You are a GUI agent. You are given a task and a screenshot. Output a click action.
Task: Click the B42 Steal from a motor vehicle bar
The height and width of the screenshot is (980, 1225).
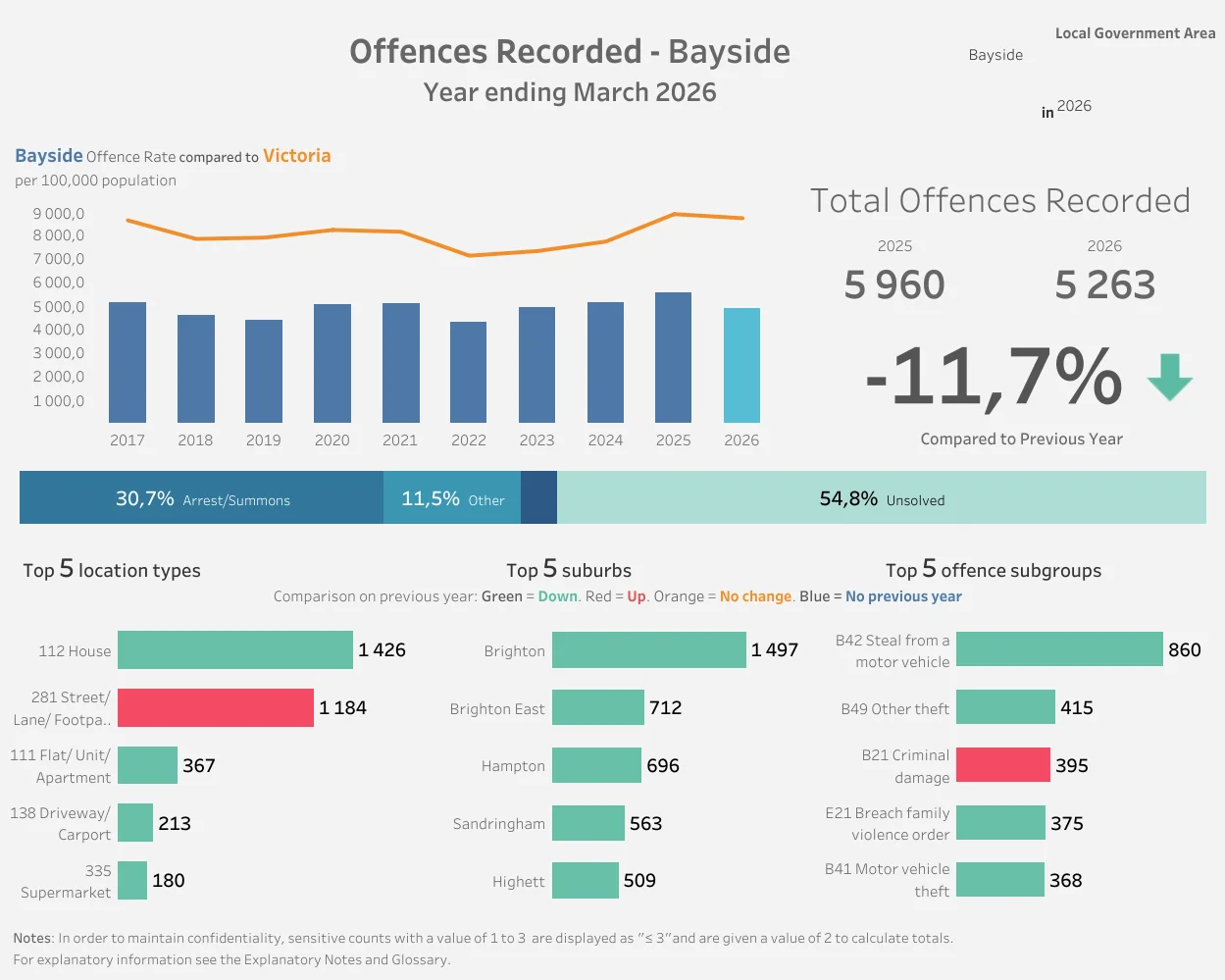1059,649
